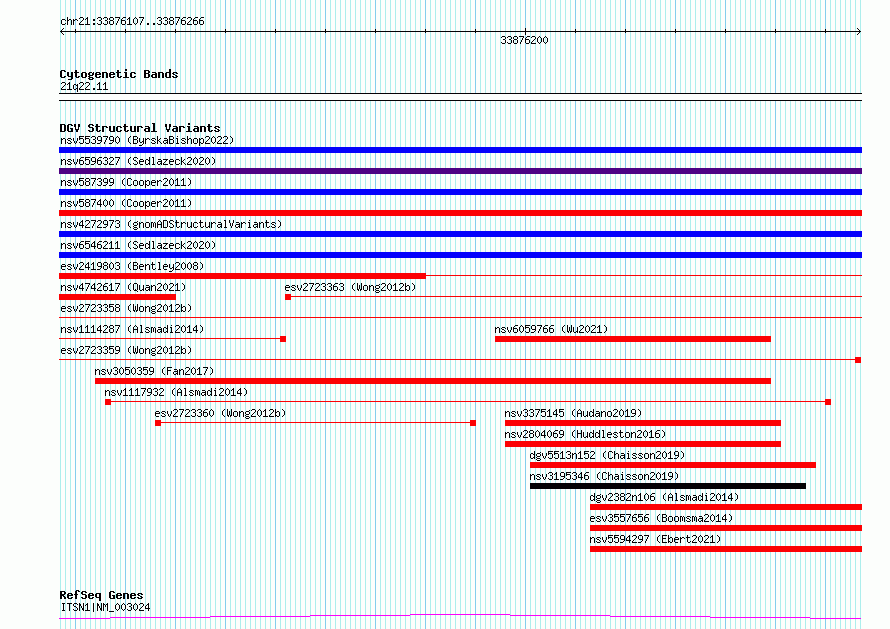The height and width of the screenshot is (629, 890).
Task: Open variant nsv3375145 (Audano2019) label
Action: pyautogui.click(x=573, y=413)
